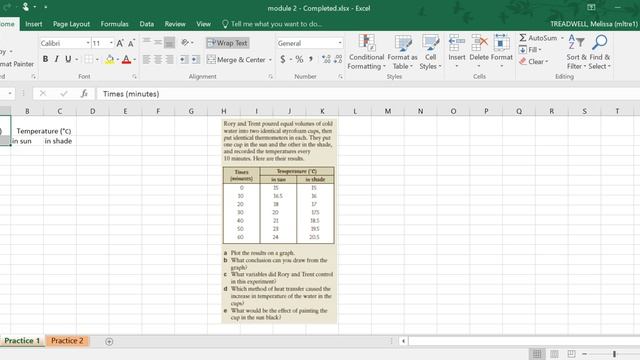Click AutoSum button
This screenshot has height=360, width=640.
point(538,38)
